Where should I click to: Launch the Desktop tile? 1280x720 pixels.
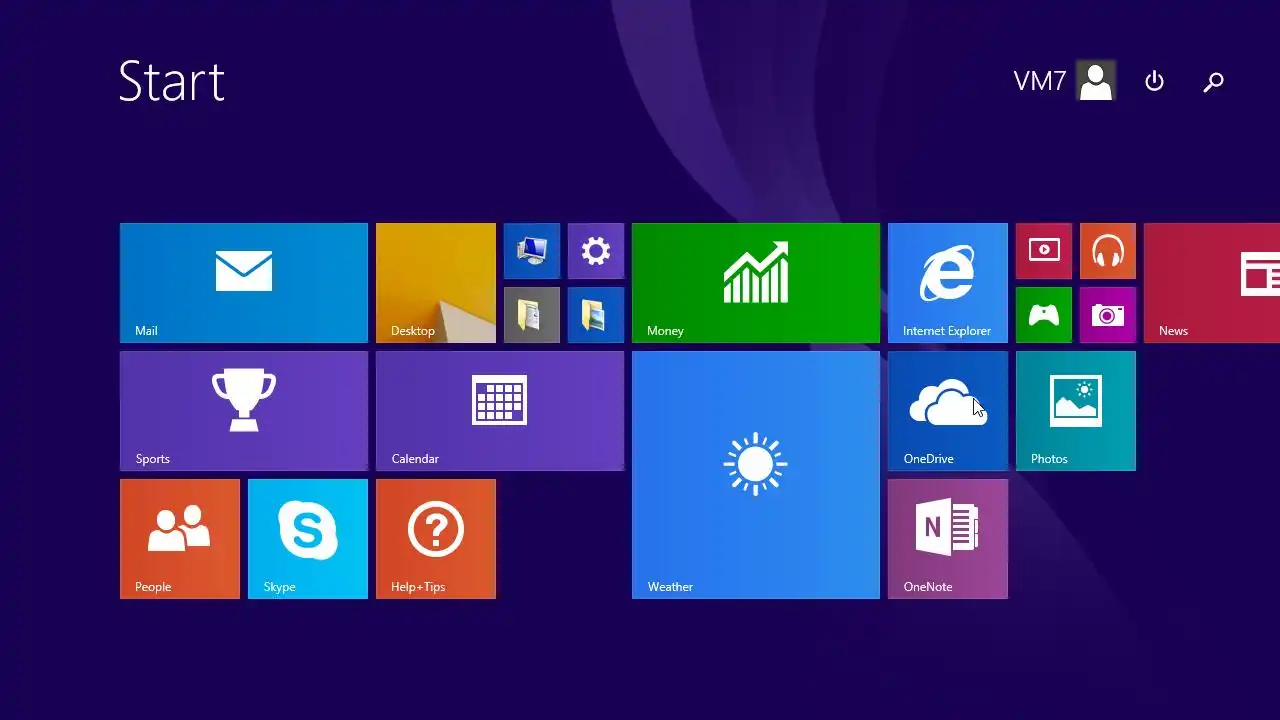436,283
